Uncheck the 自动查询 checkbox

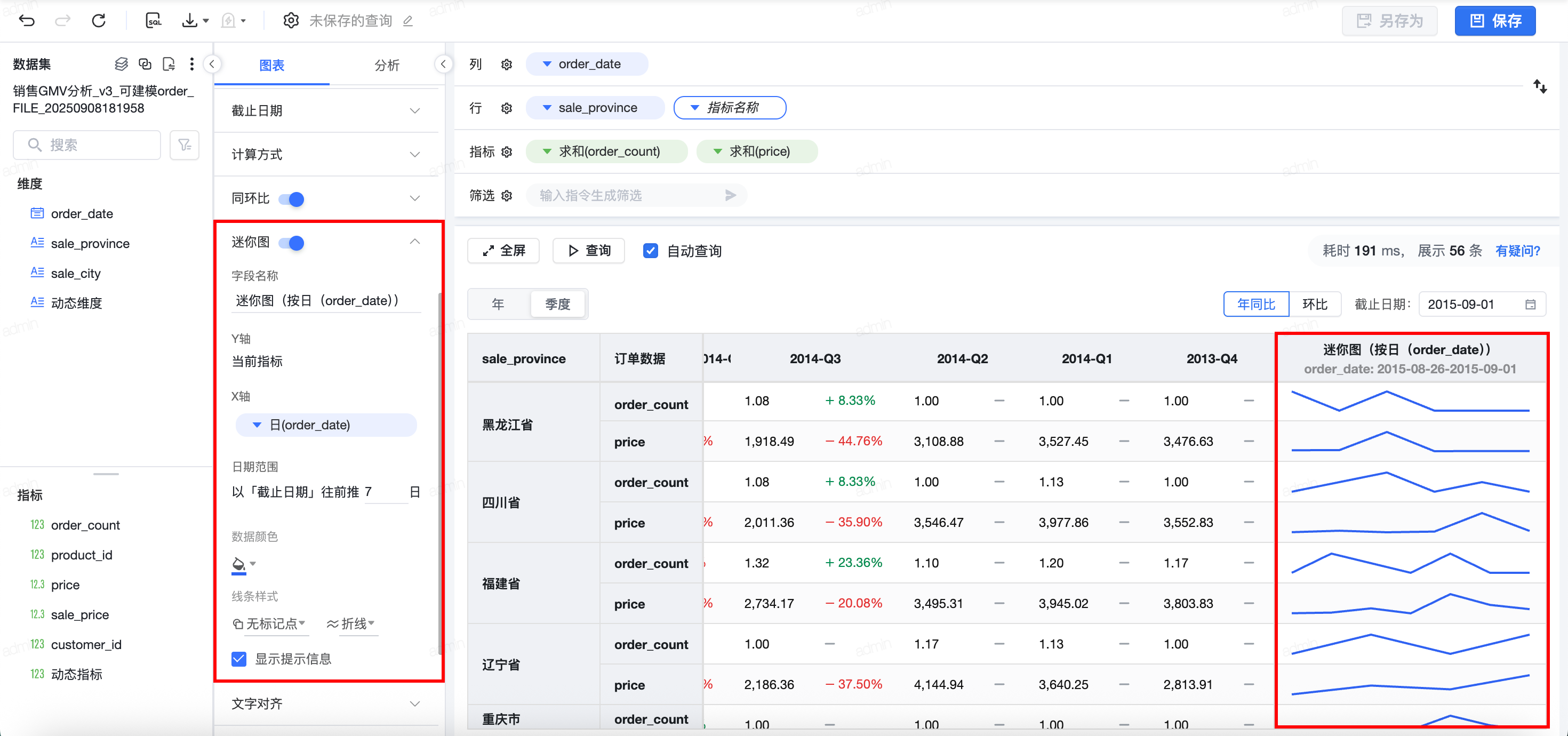(x=650, y=251)
